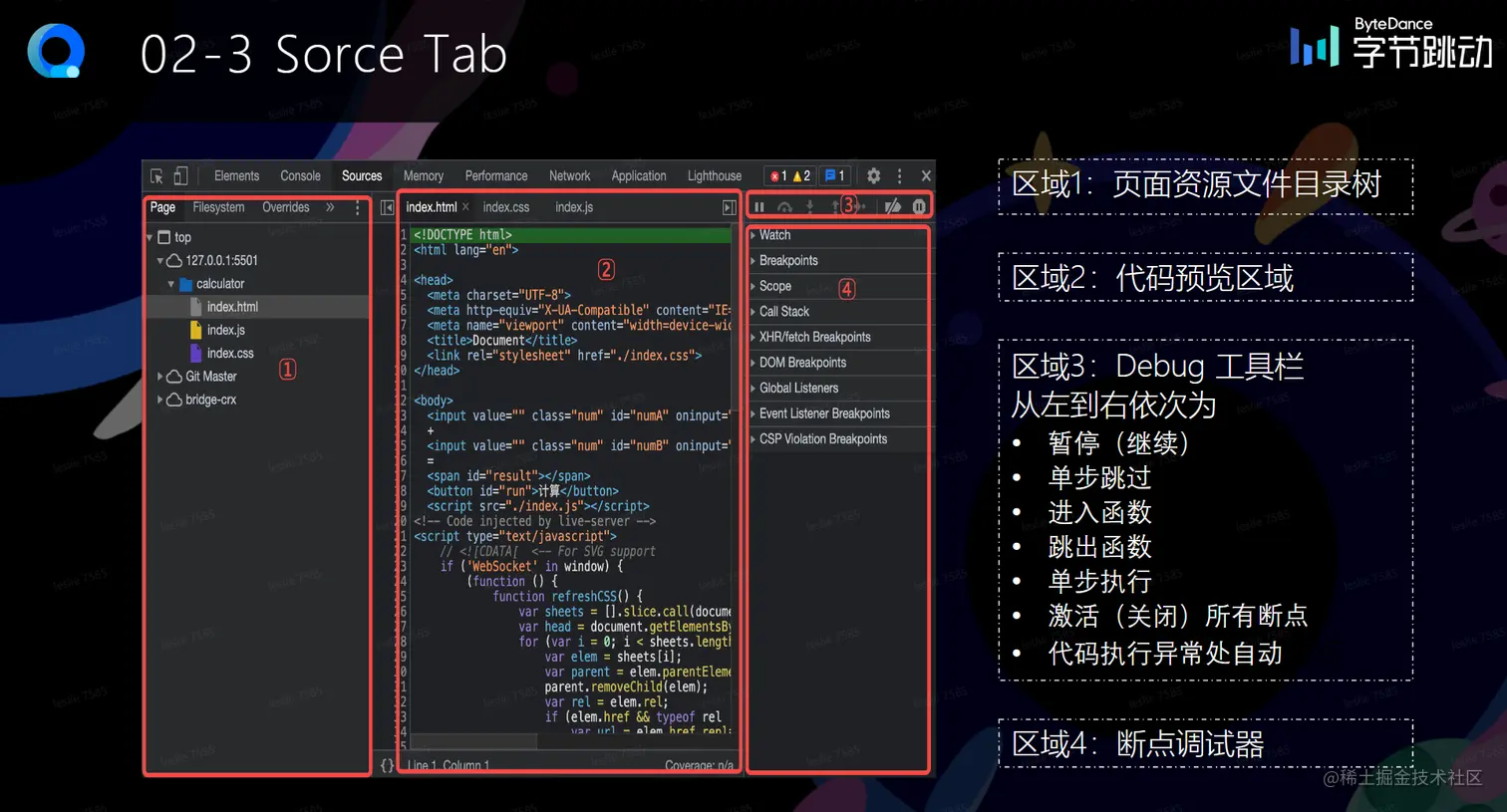Screen dimensions: 1507x812
Task: Open the red error count badge
Action: [778, 176]
